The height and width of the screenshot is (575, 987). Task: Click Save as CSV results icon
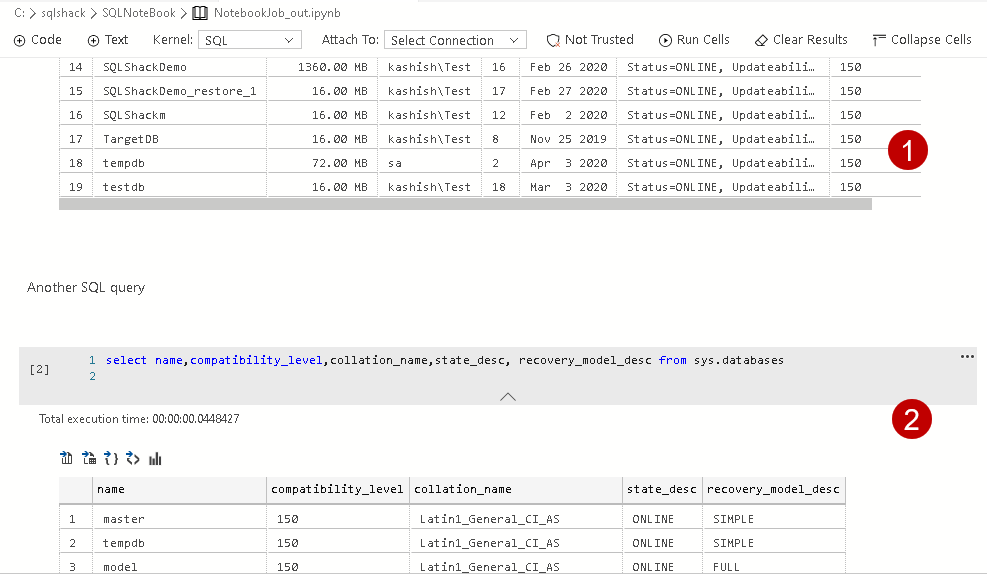67,459
